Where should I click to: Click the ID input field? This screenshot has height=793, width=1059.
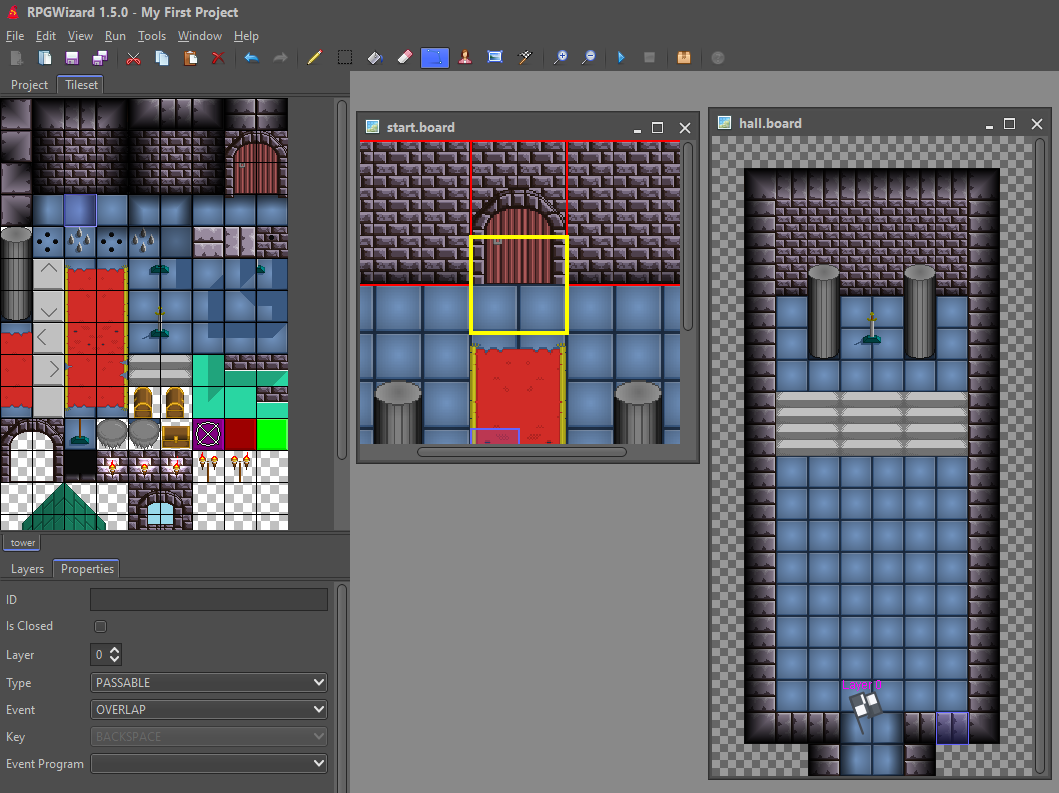[x=209, y=599]
